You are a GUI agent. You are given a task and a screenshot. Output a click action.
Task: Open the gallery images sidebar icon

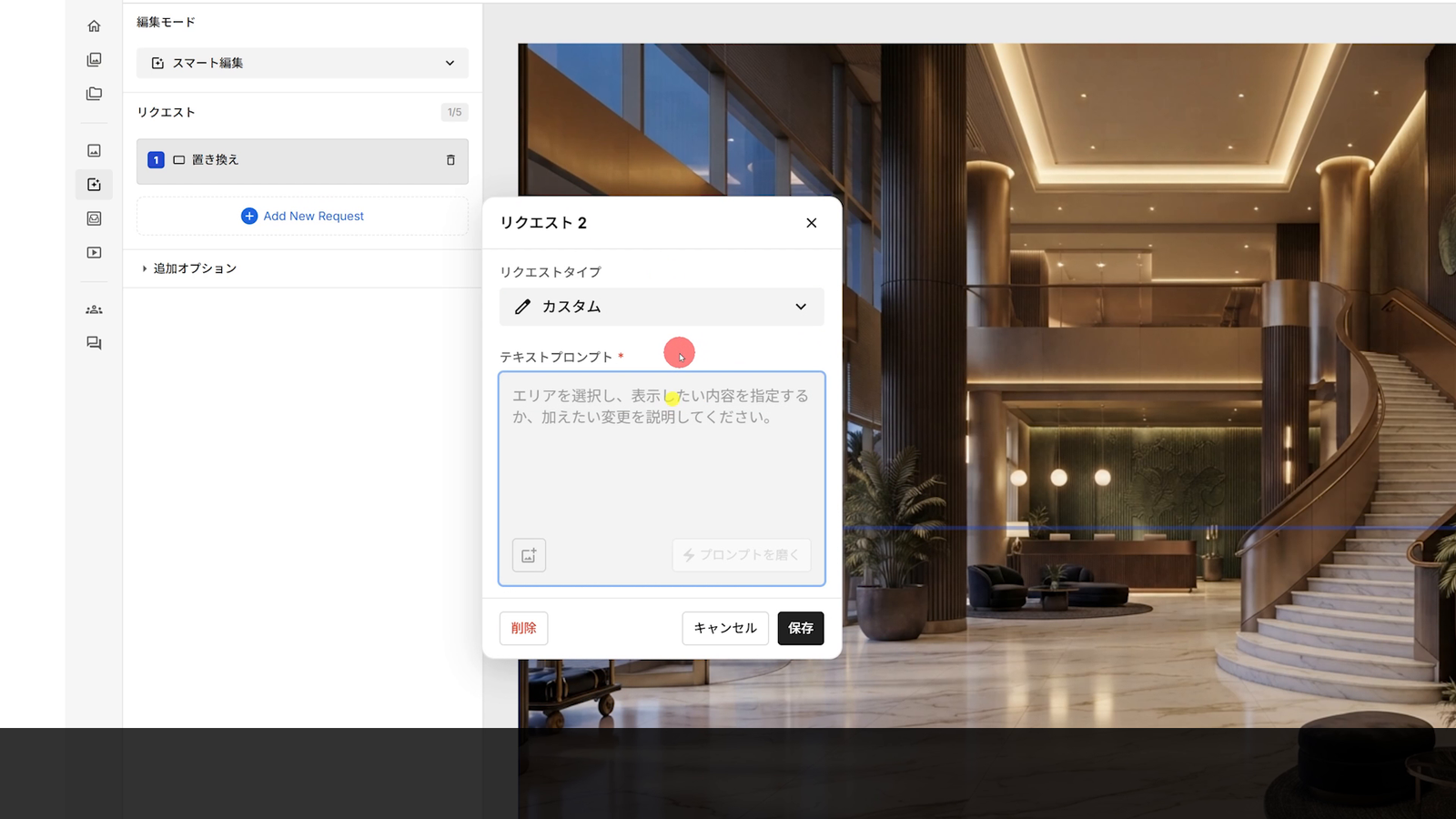(x=94, y=59)
